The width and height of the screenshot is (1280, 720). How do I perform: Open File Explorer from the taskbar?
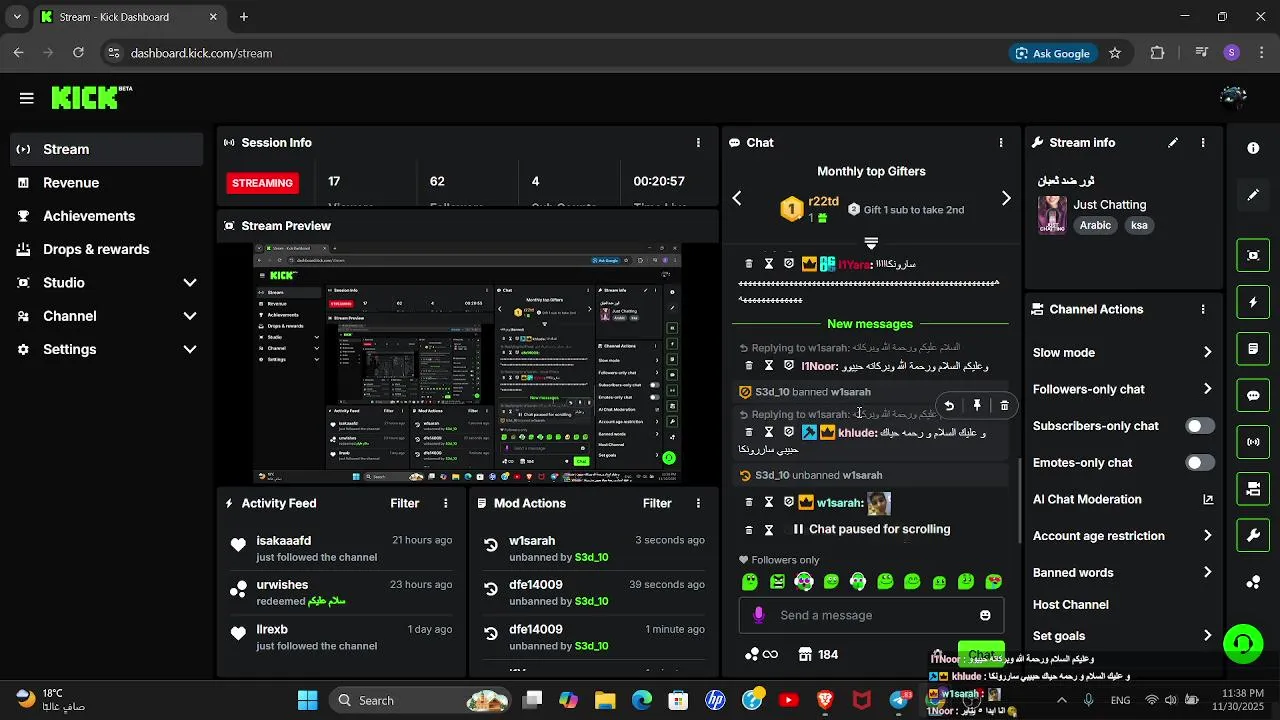[605, 700]
